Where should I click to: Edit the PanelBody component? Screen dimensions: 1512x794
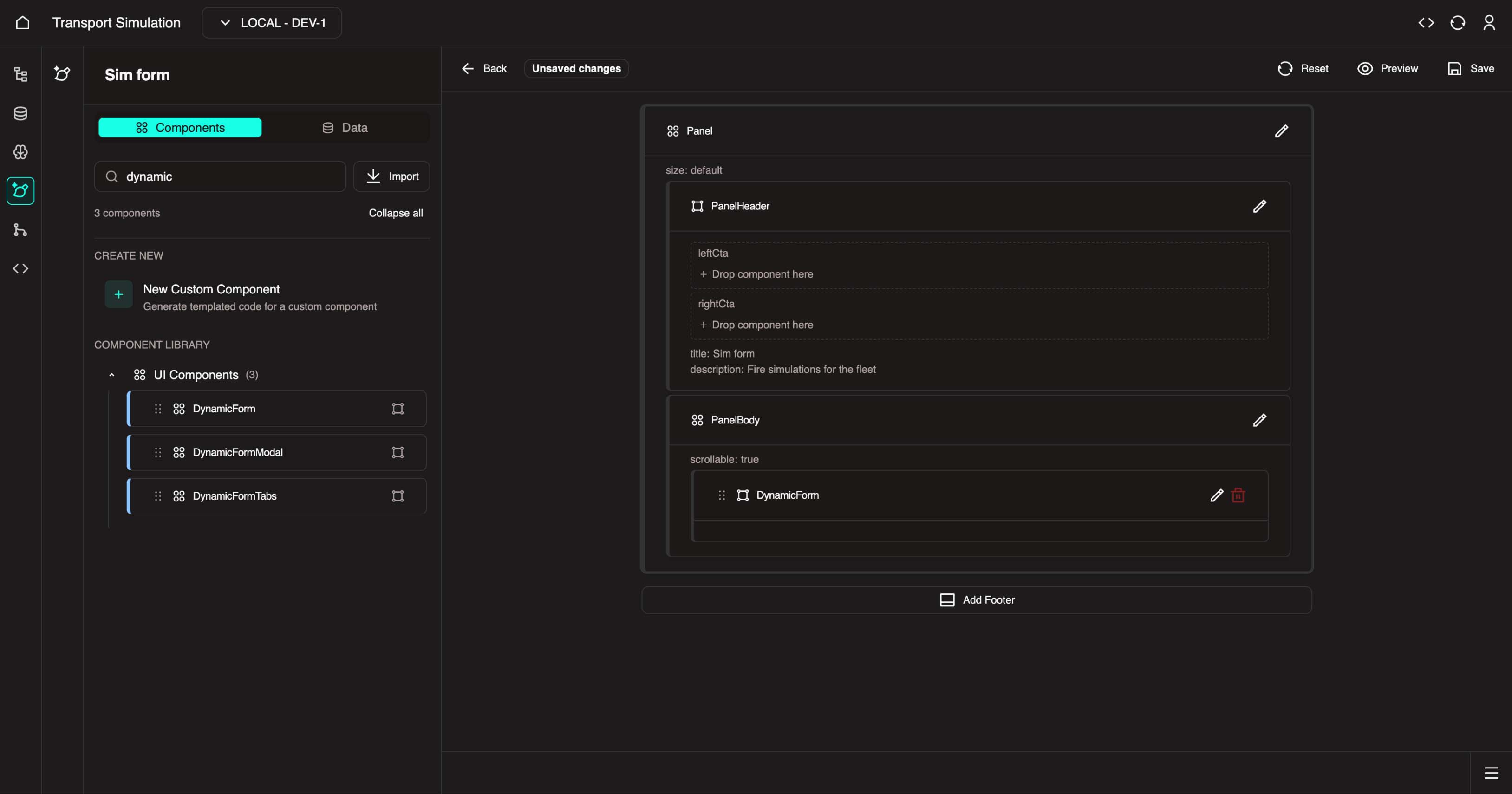(x=1259, y=420)
